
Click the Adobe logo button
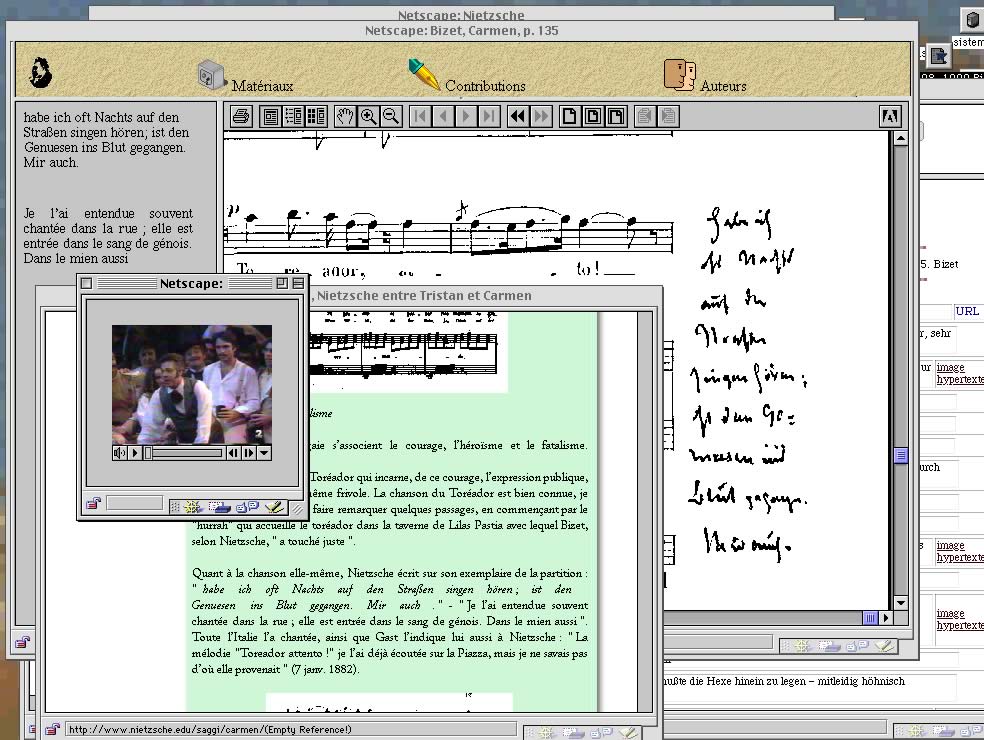[890, 116]
